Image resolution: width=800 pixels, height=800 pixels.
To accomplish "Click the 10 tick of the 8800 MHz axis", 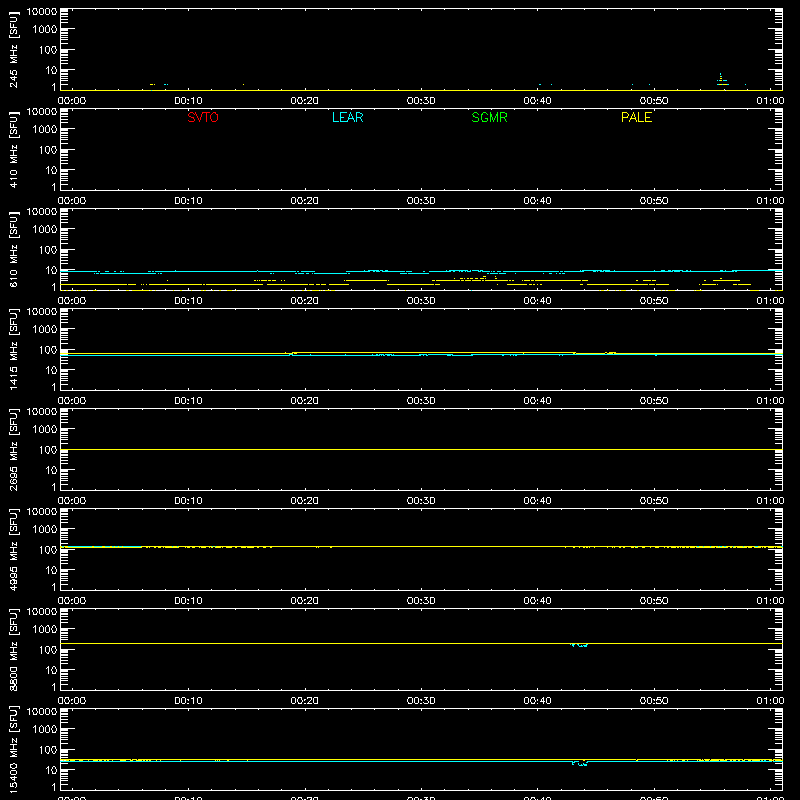I will point(51,670).
